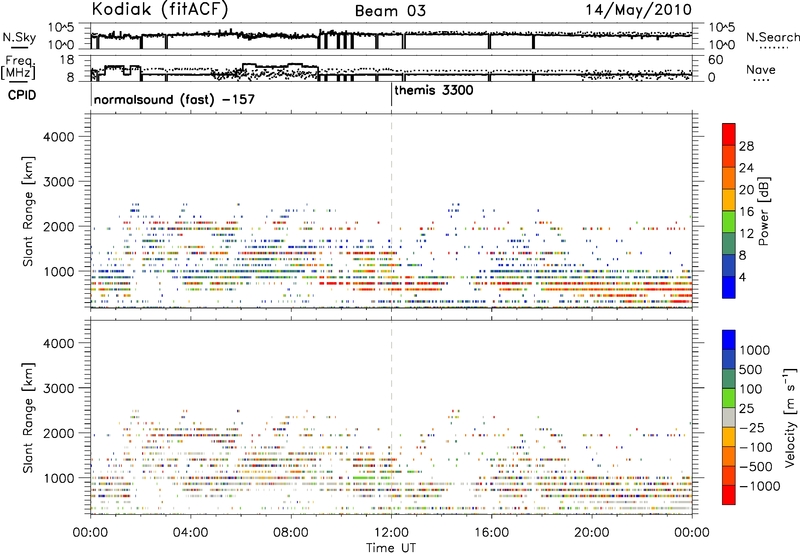Click the '28' tick on Power colorbar

746,146
